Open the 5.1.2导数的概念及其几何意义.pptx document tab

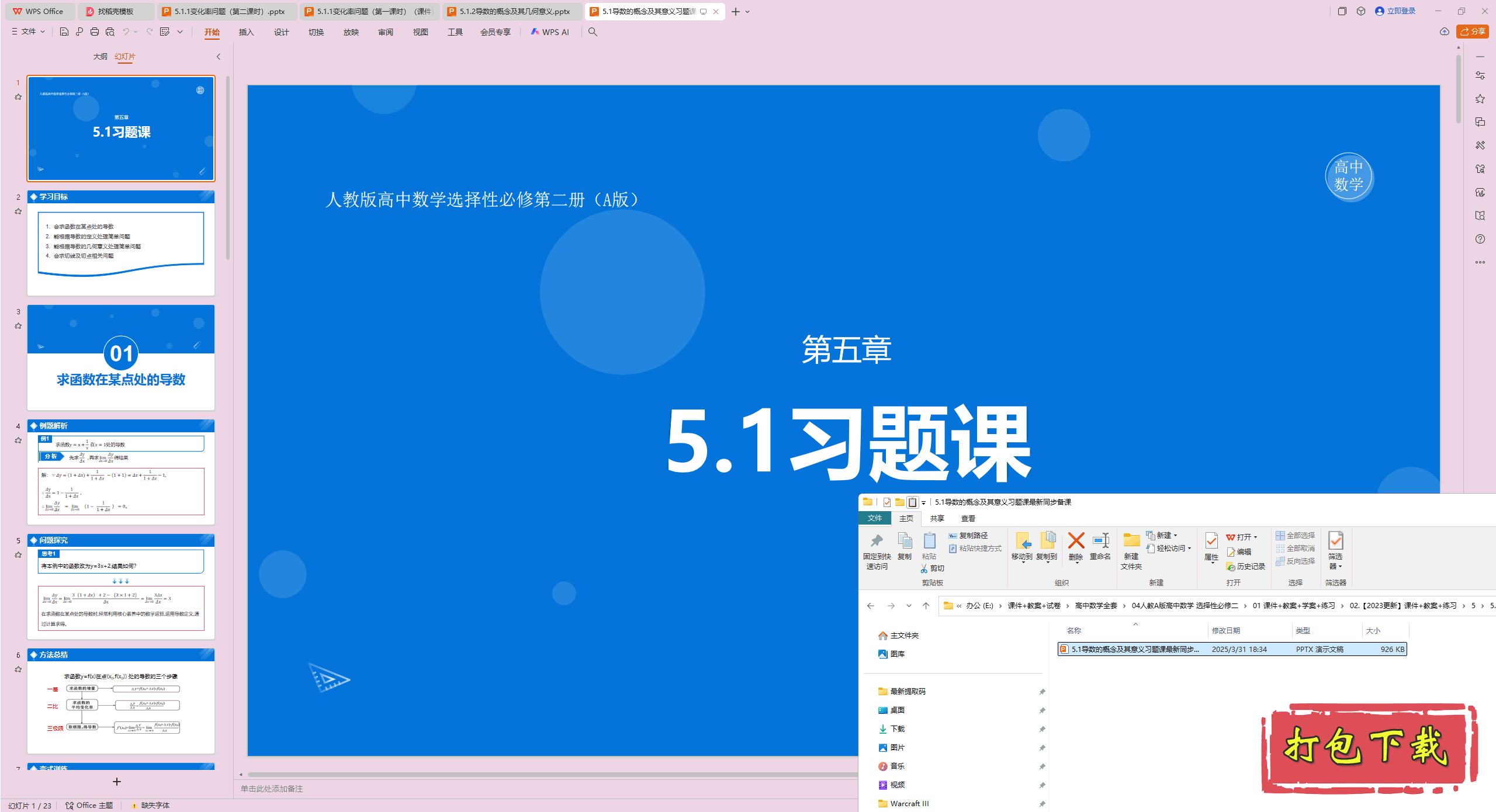pos(512,12)
